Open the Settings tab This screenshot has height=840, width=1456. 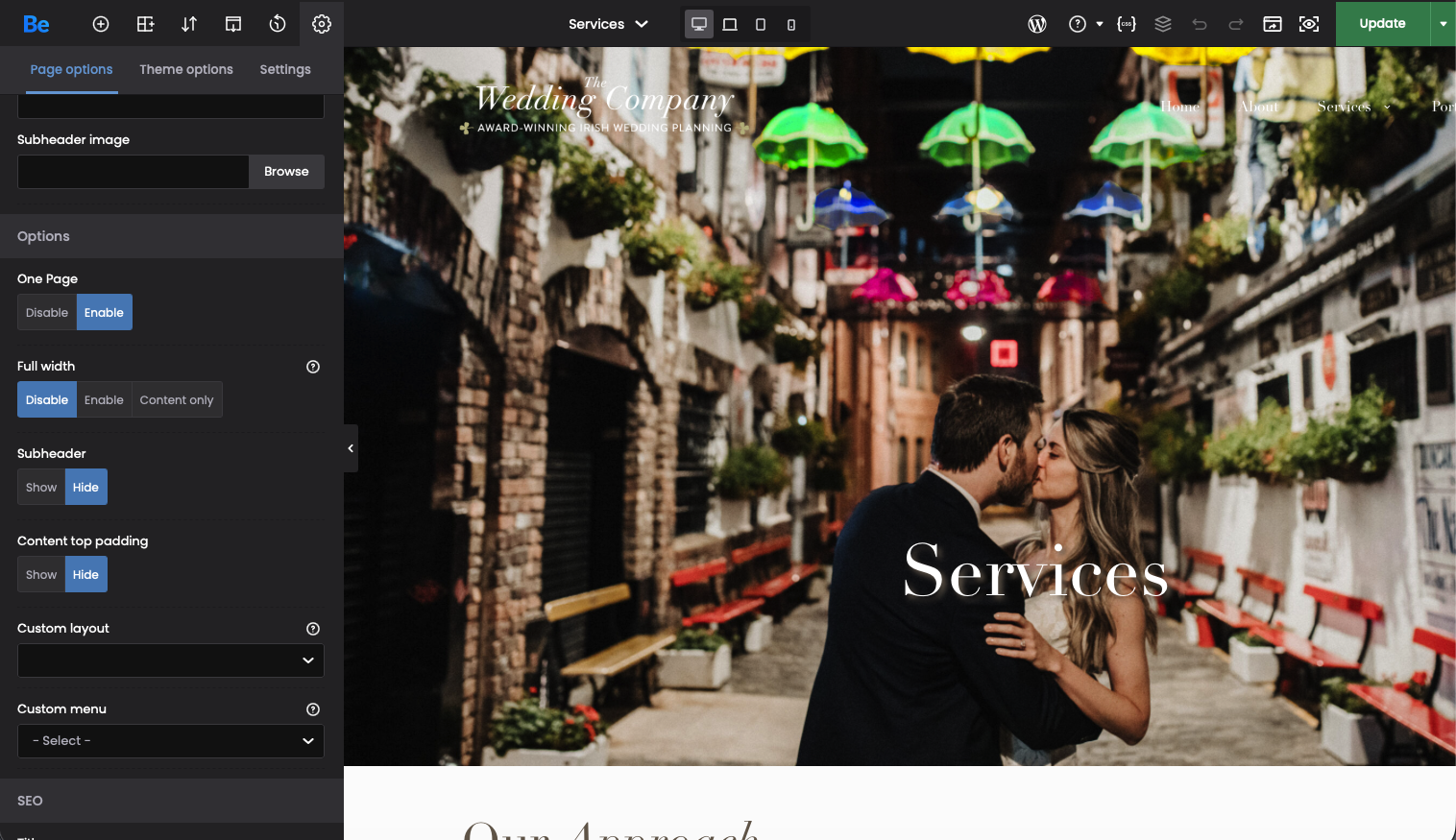coord(285,69)
